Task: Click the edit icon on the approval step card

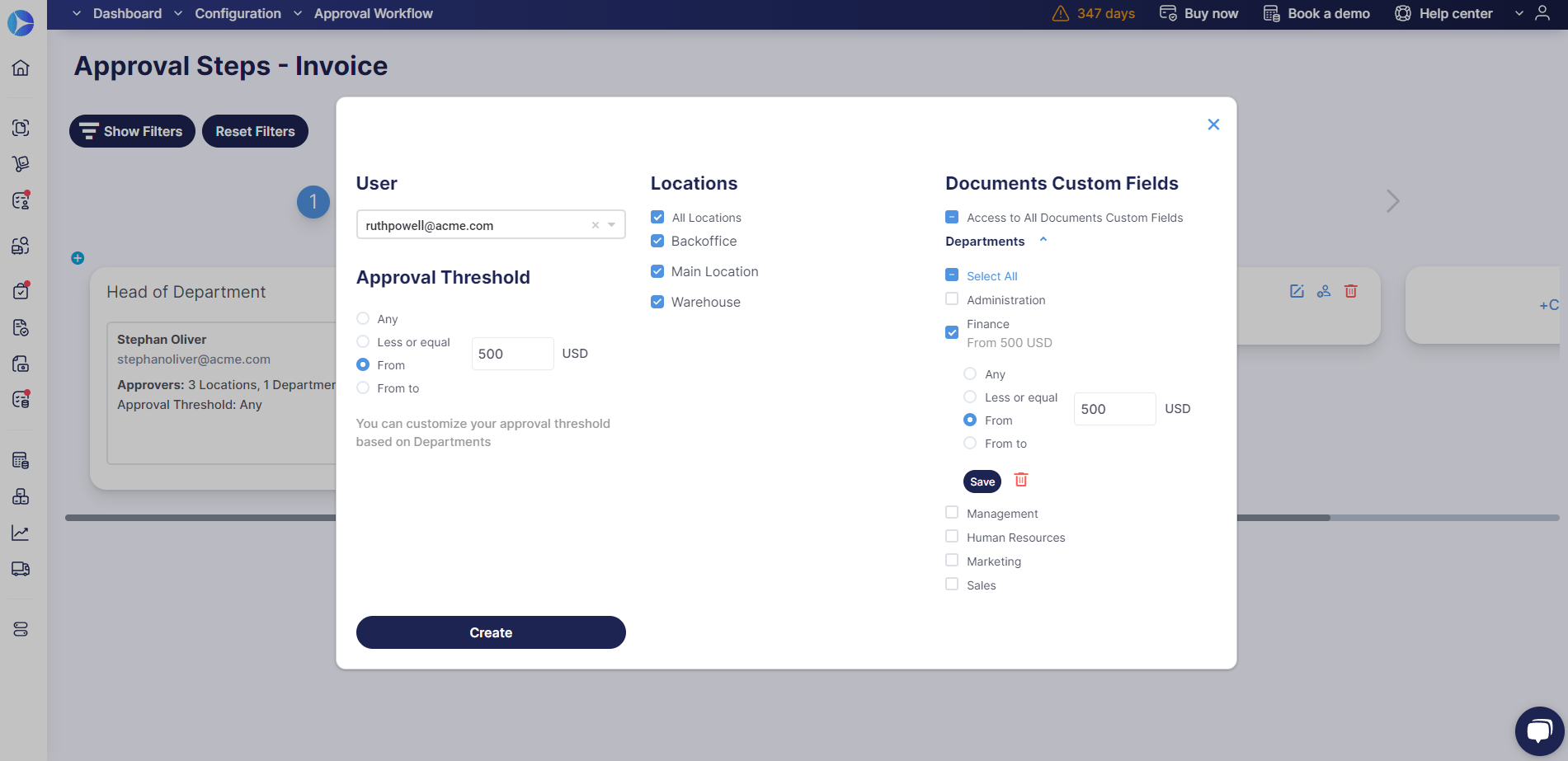Action: click(x=1297, y=290)
